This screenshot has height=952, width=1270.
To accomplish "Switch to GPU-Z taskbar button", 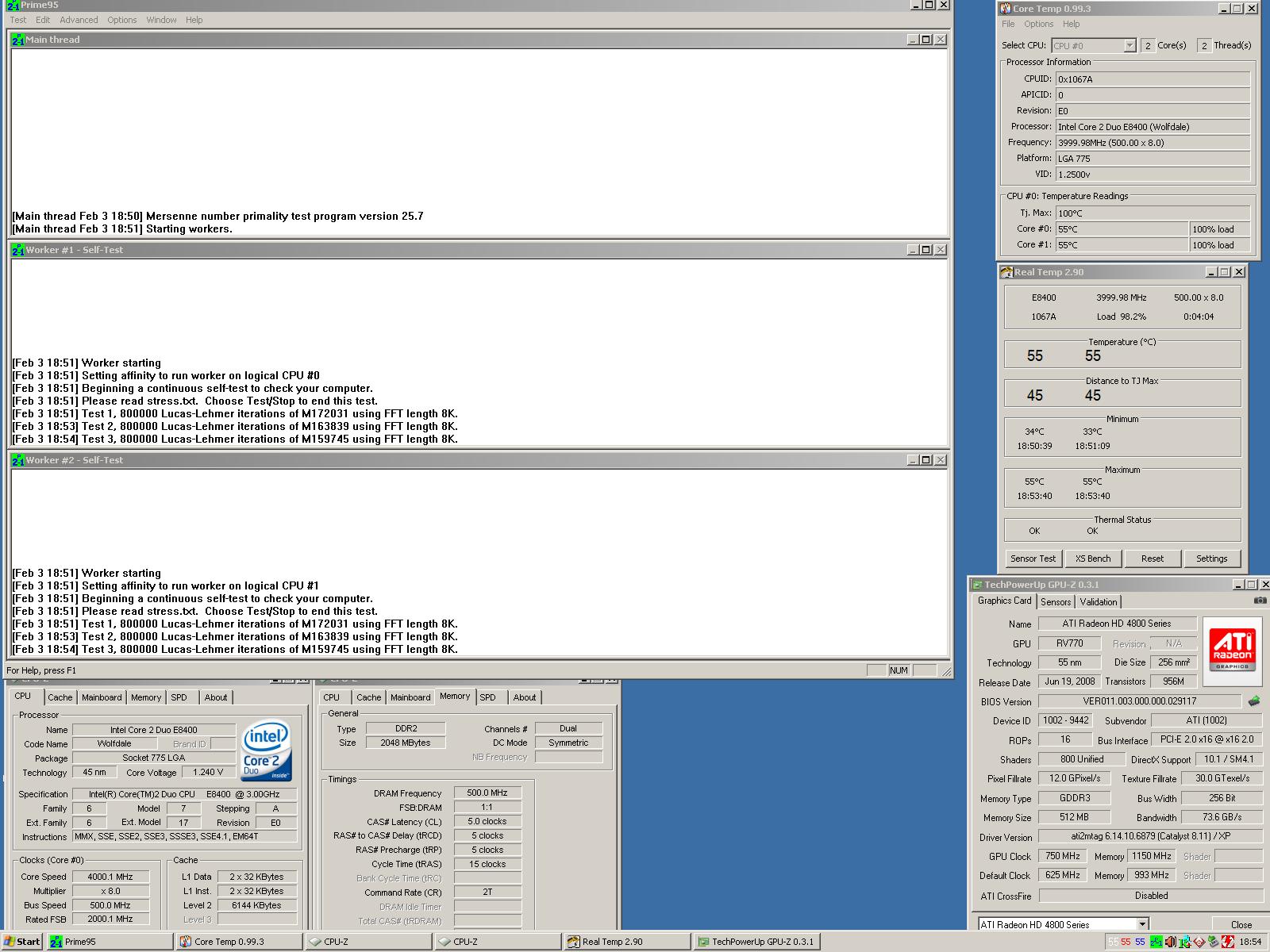I will coord(757,942).
